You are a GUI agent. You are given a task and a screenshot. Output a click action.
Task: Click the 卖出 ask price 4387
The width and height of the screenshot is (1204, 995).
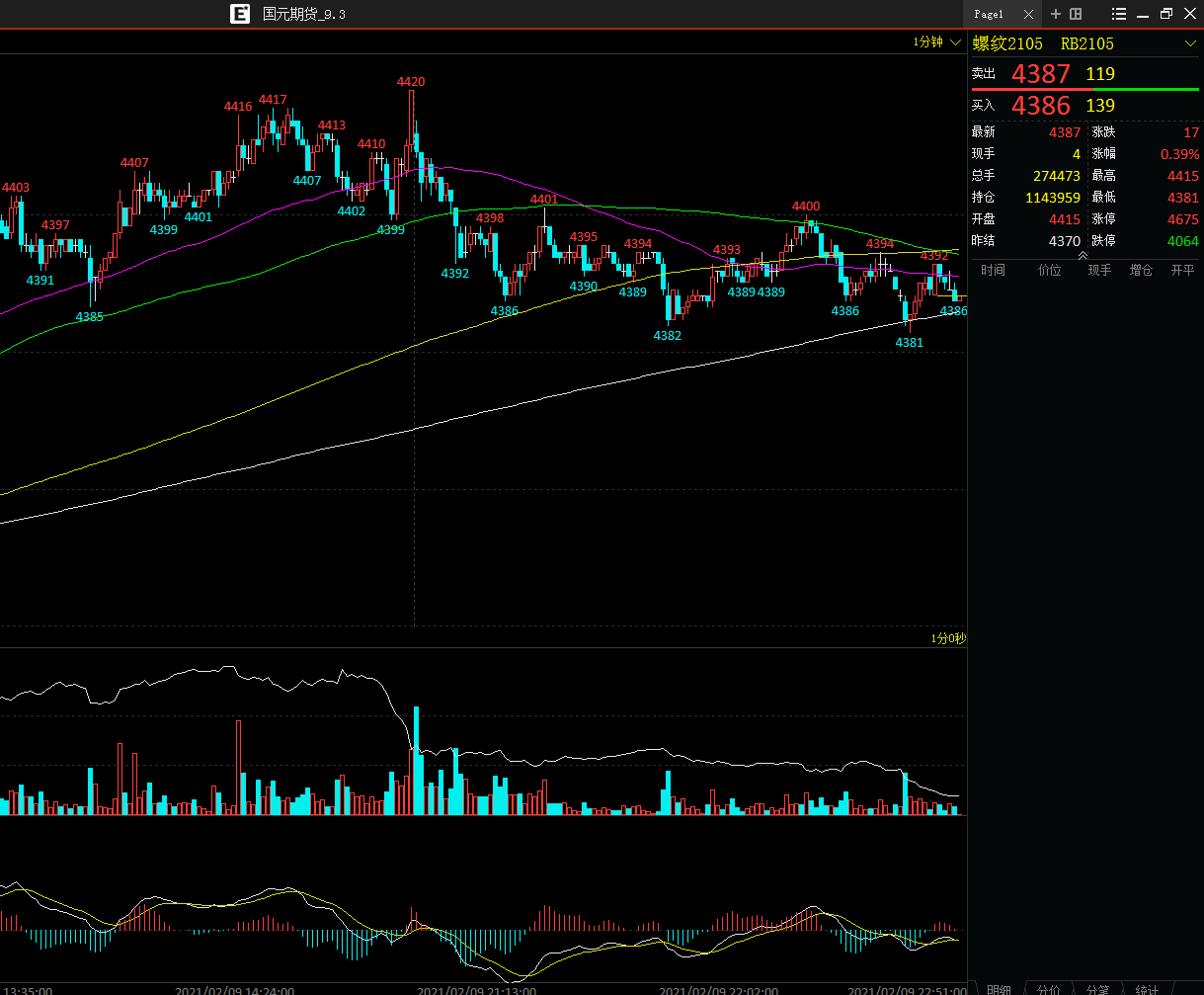pos(1041,74)
